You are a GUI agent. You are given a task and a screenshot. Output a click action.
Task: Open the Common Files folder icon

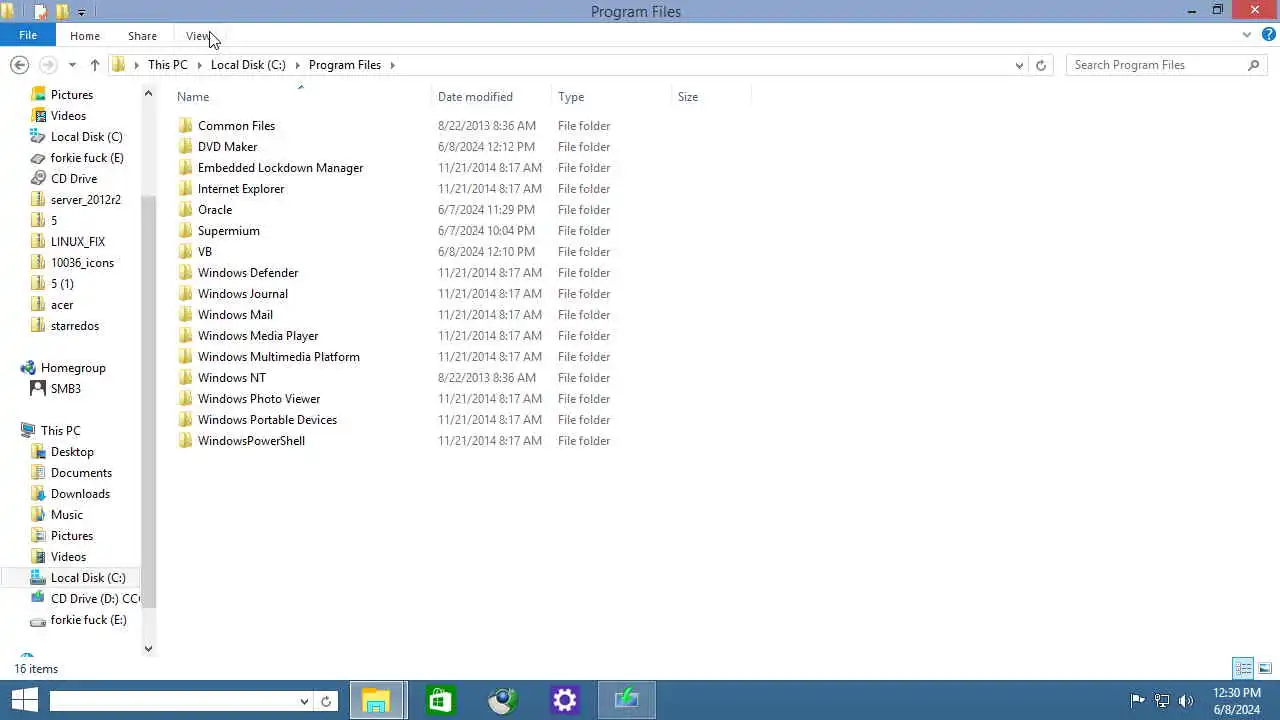tap(185, 126)
